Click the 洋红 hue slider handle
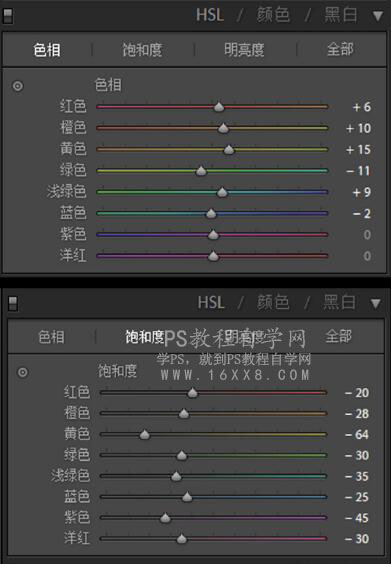The image size is (391, 564). coord(213,256)
